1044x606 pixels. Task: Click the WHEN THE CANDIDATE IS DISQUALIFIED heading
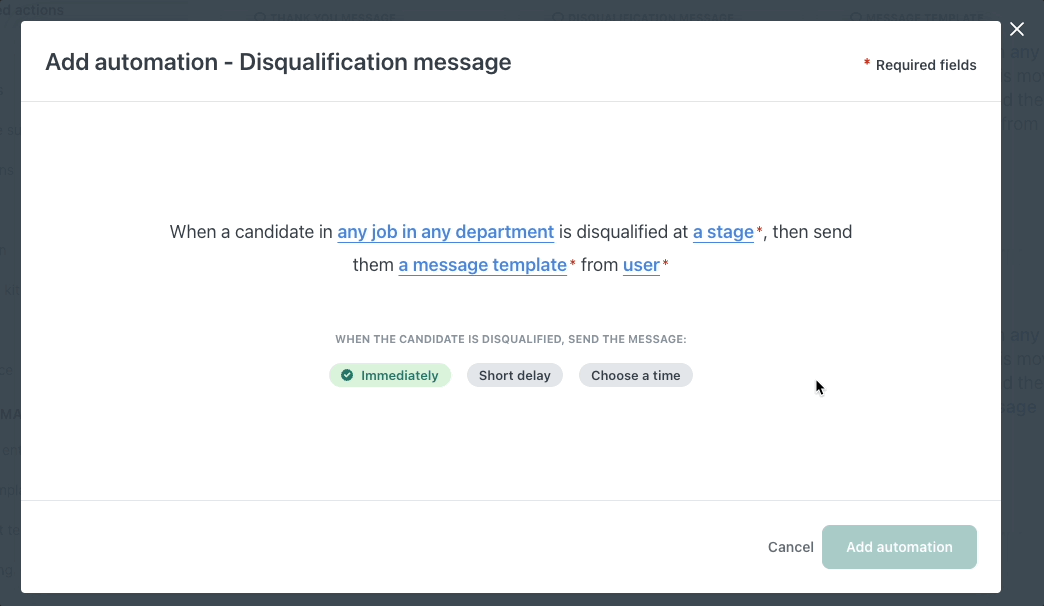[x=511, y=339]
